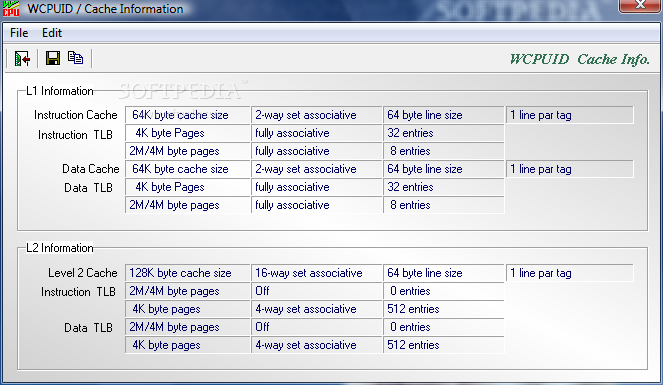The image size is (663, 385).
Task: Select L1 Data TLB '32 entries' cell
Action: tap(444, 187)
